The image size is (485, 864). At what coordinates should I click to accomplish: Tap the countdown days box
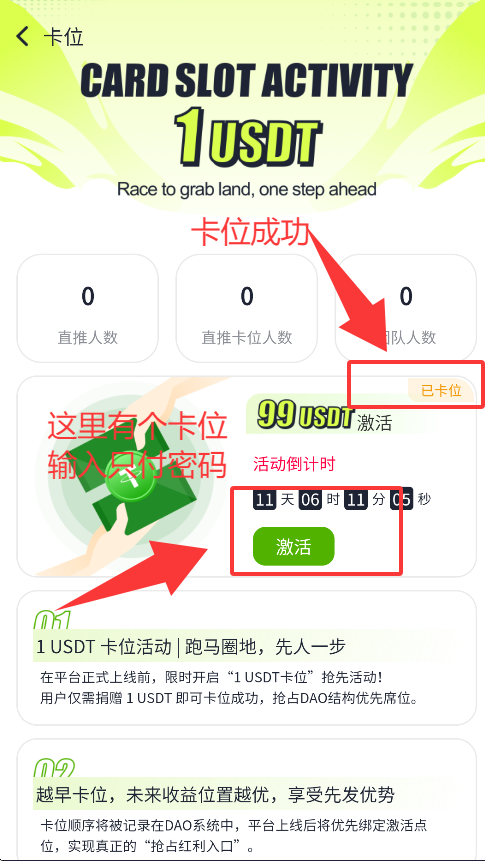[x=264, y=499]
